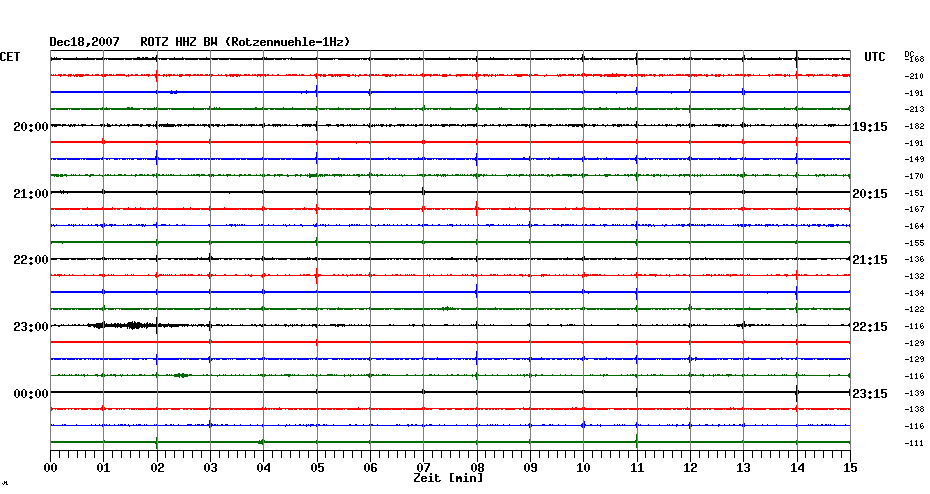Click minute tick label 10

tap(583, 468)
